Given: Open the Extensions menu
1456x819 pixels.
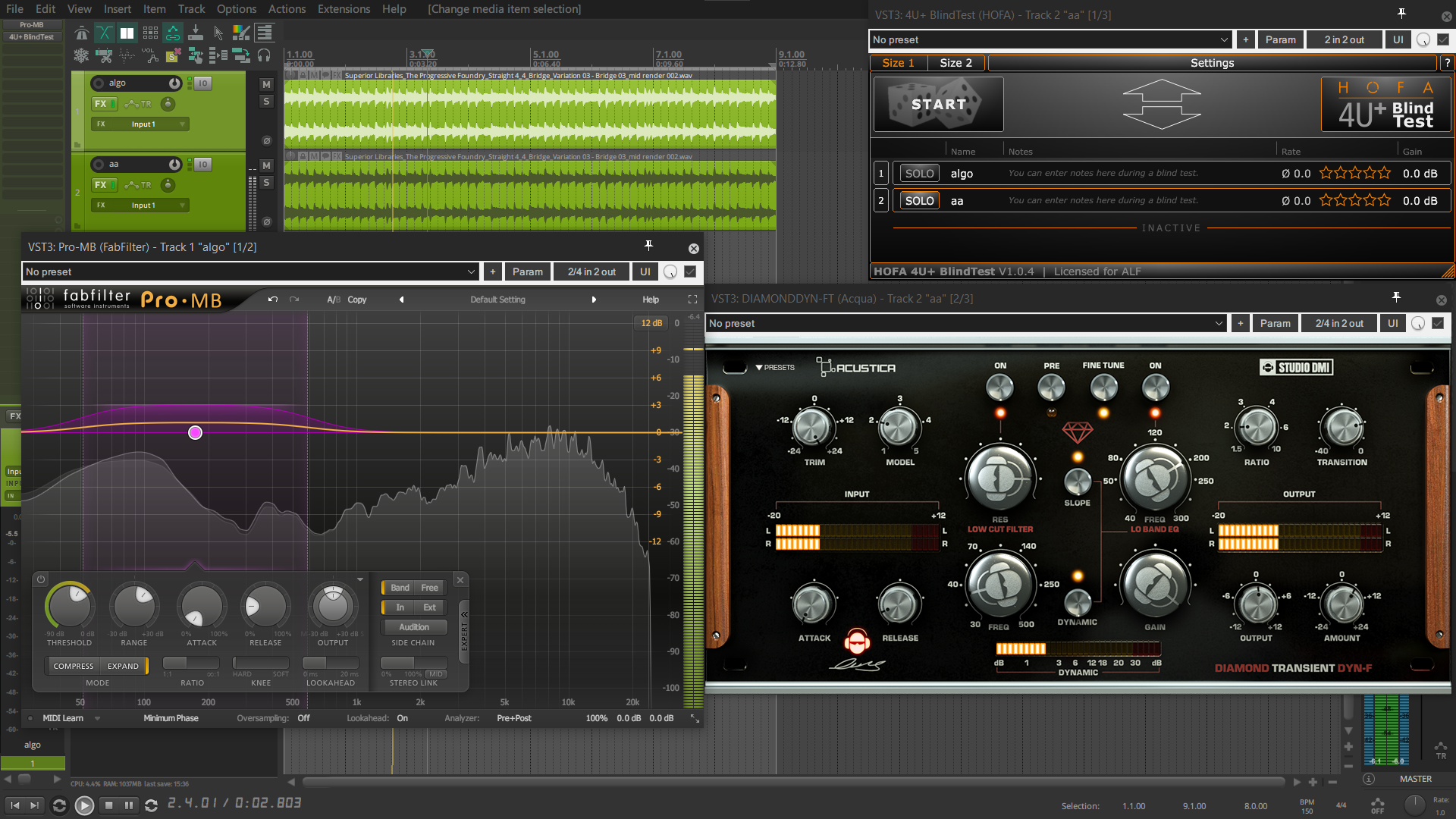Looking at the screenshot, I should pyautogui.click(x=344, y=9).
